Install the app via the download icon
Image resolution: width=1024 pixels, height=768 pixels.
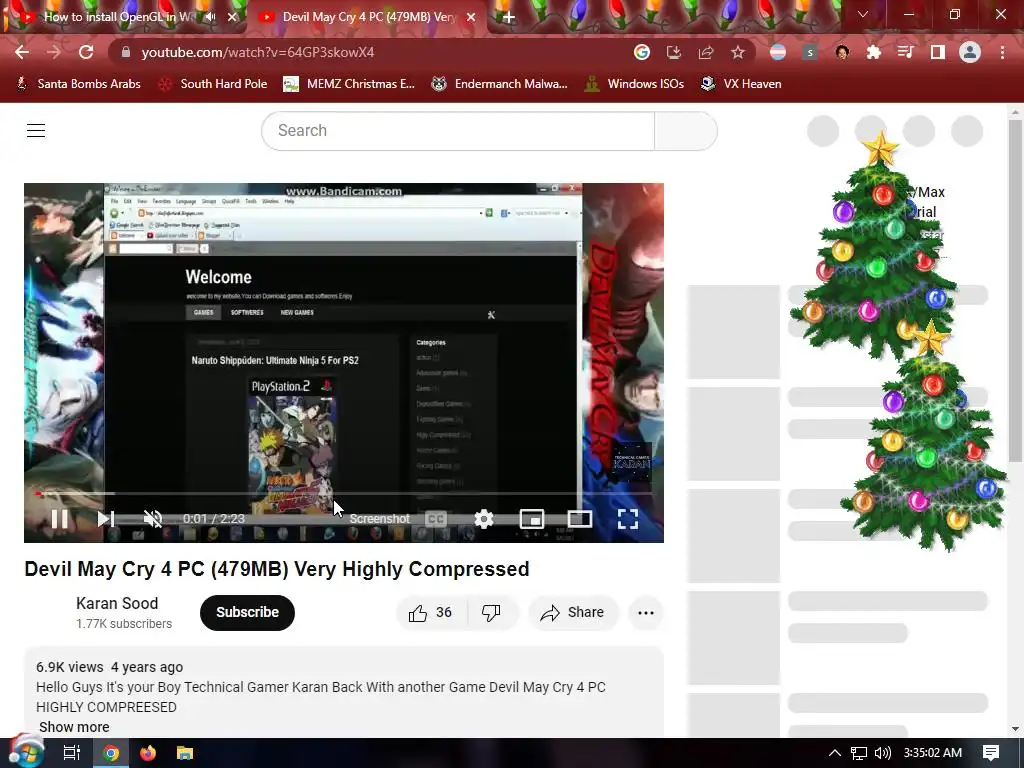tap(673, 52)
